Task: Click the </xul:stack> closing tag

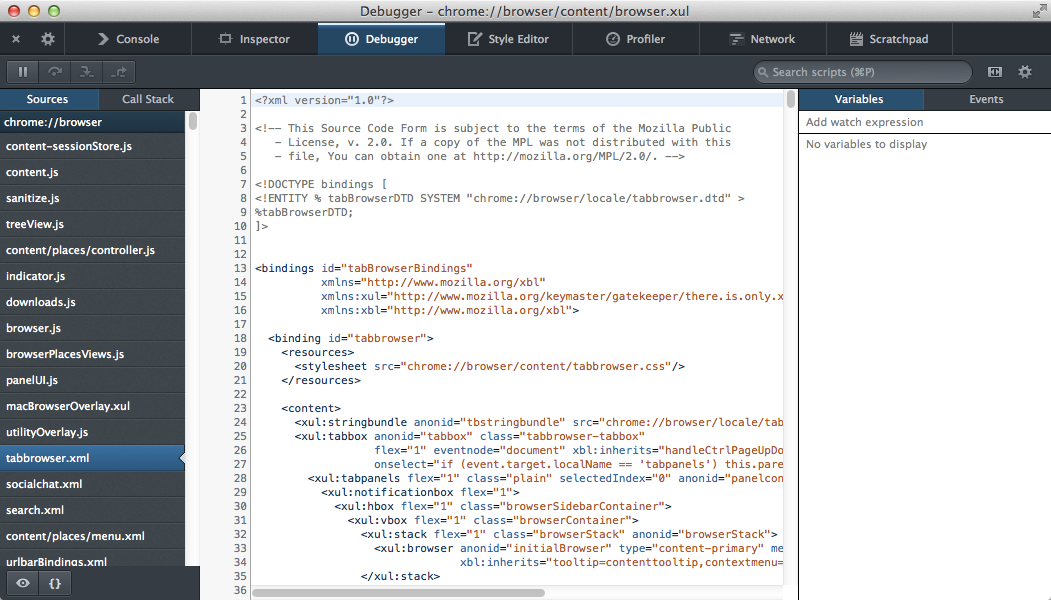Action: tap(400, 577)
